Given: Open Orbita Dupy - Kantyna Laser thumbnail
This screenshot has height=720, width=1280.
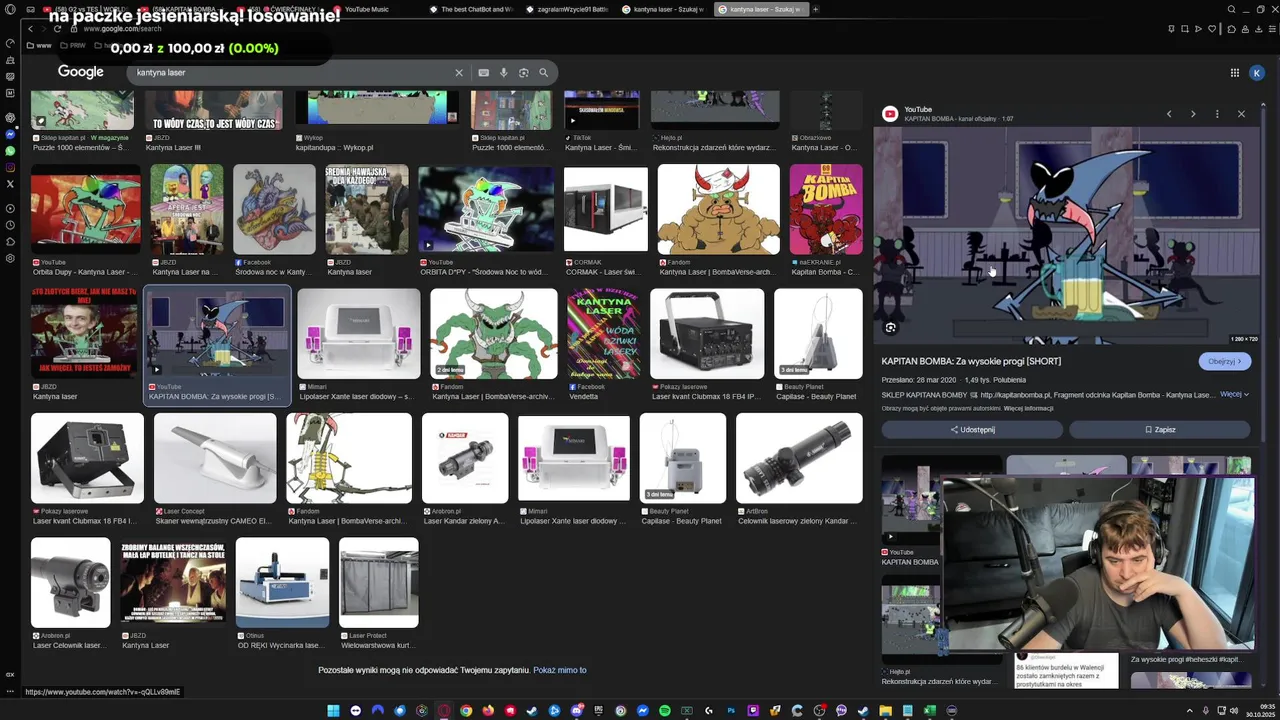Looking at the screenshot, I should click(x=86, y=209).
